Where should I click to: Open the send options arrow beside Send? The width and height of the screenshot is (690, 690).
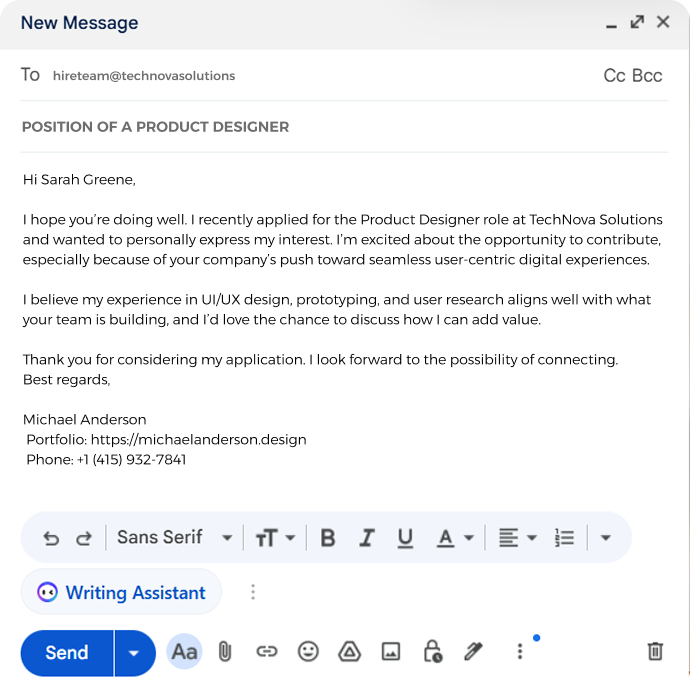[134, 653]
